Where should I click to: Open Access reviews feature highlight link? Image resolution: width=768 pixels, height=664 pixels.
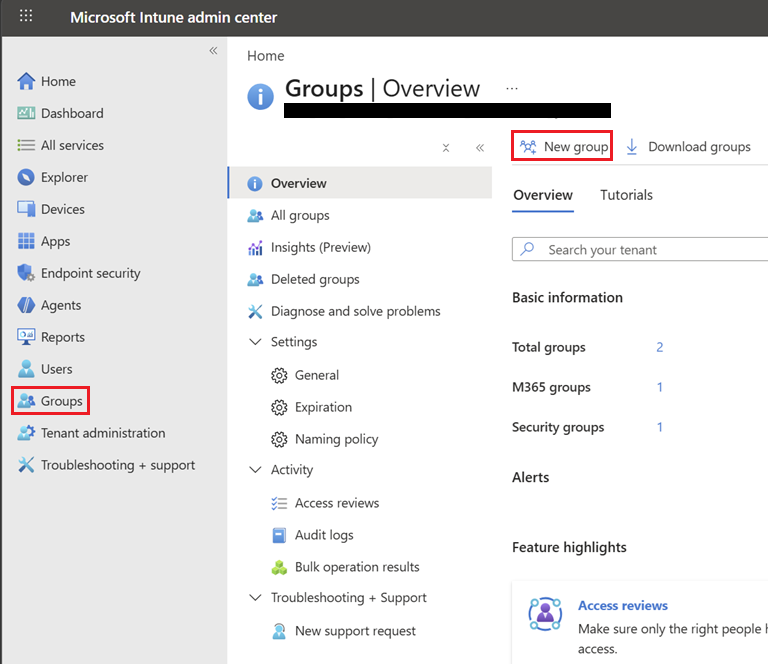623,606
